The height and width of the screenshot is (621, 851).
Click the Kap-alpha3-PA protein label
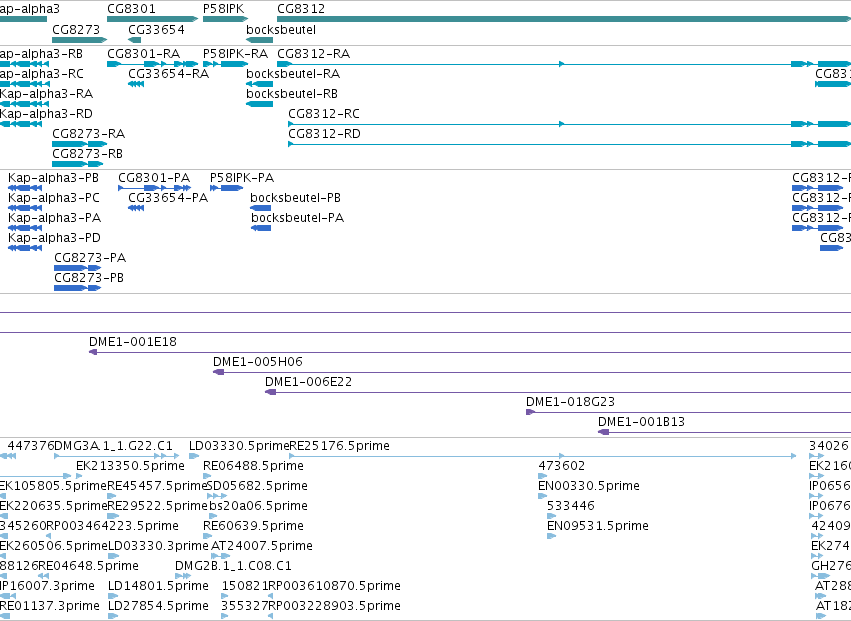tap(54, 218)
